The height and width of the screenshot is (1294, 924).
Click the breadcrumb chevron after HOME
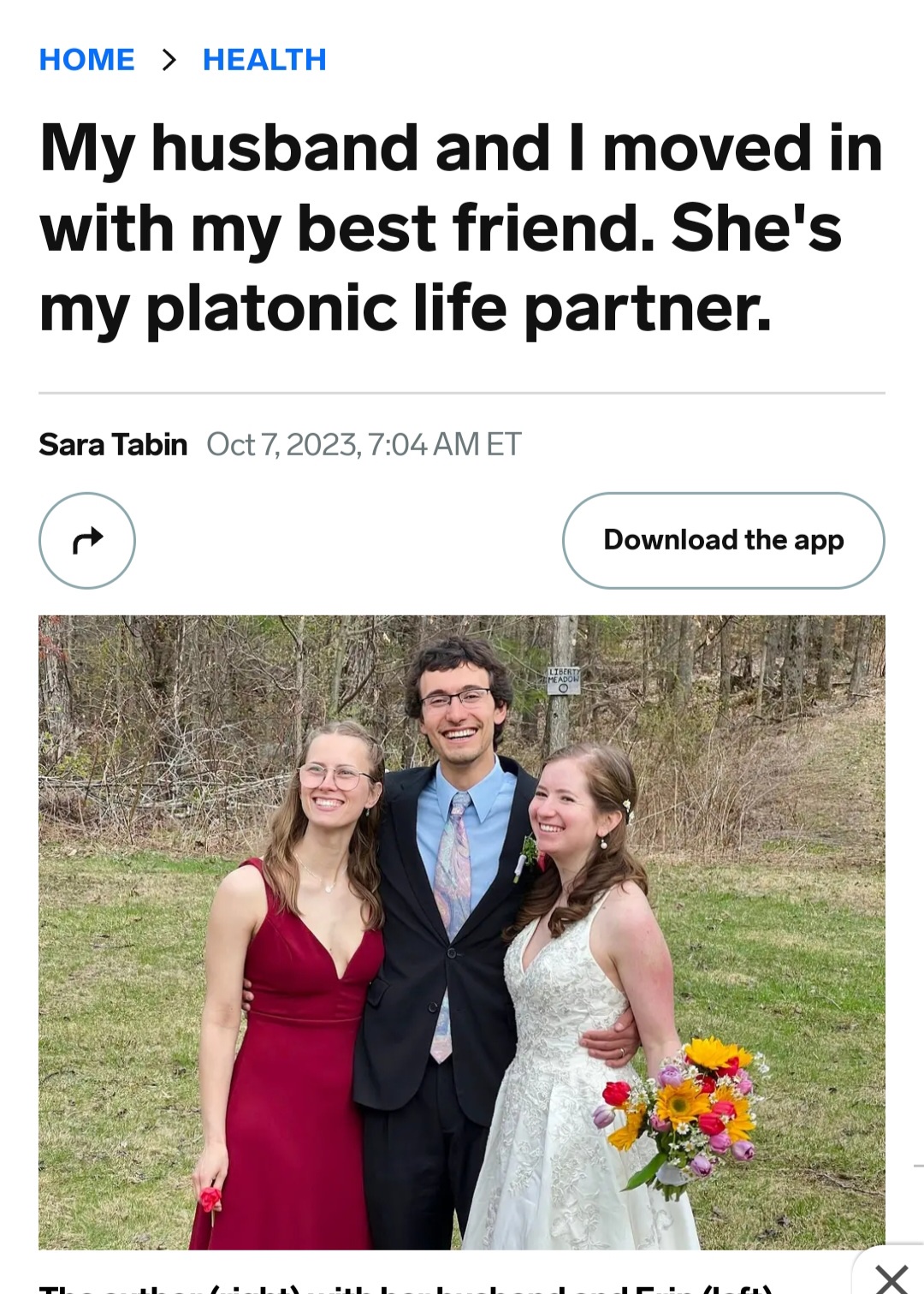[169, 60]
